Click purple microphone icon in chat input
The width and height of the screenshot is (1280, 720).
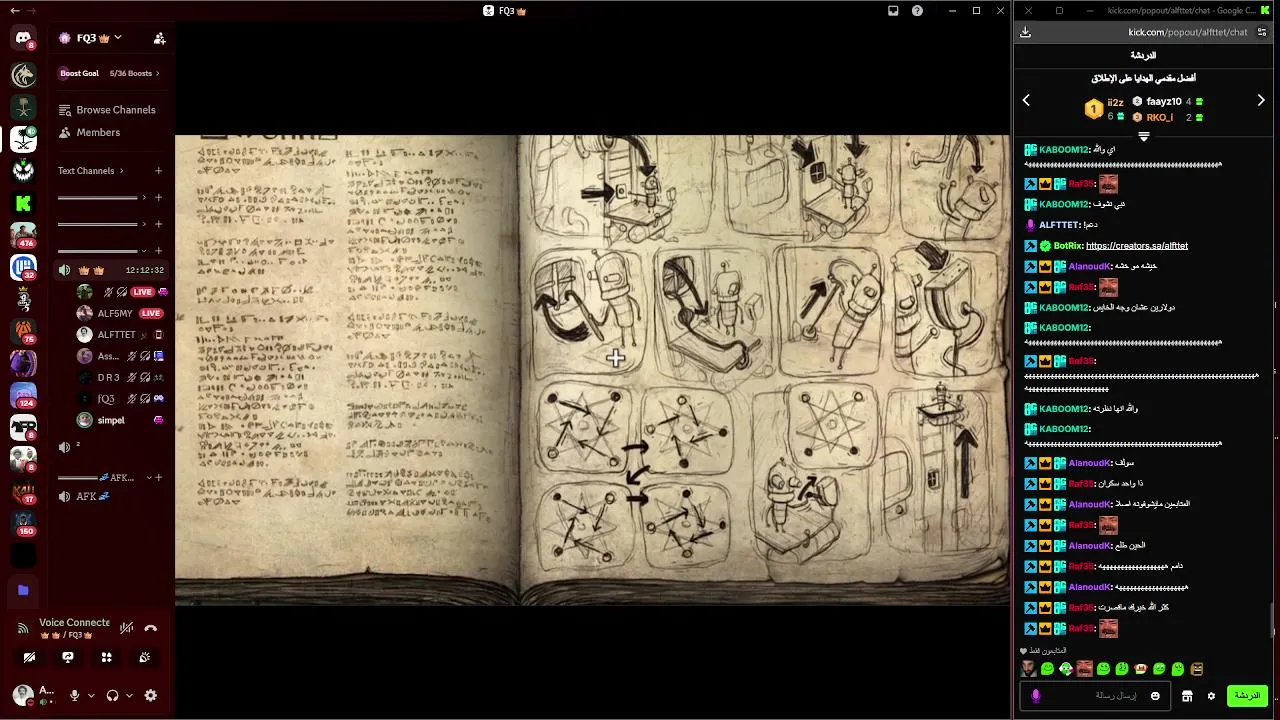(x=1035, y=696)
